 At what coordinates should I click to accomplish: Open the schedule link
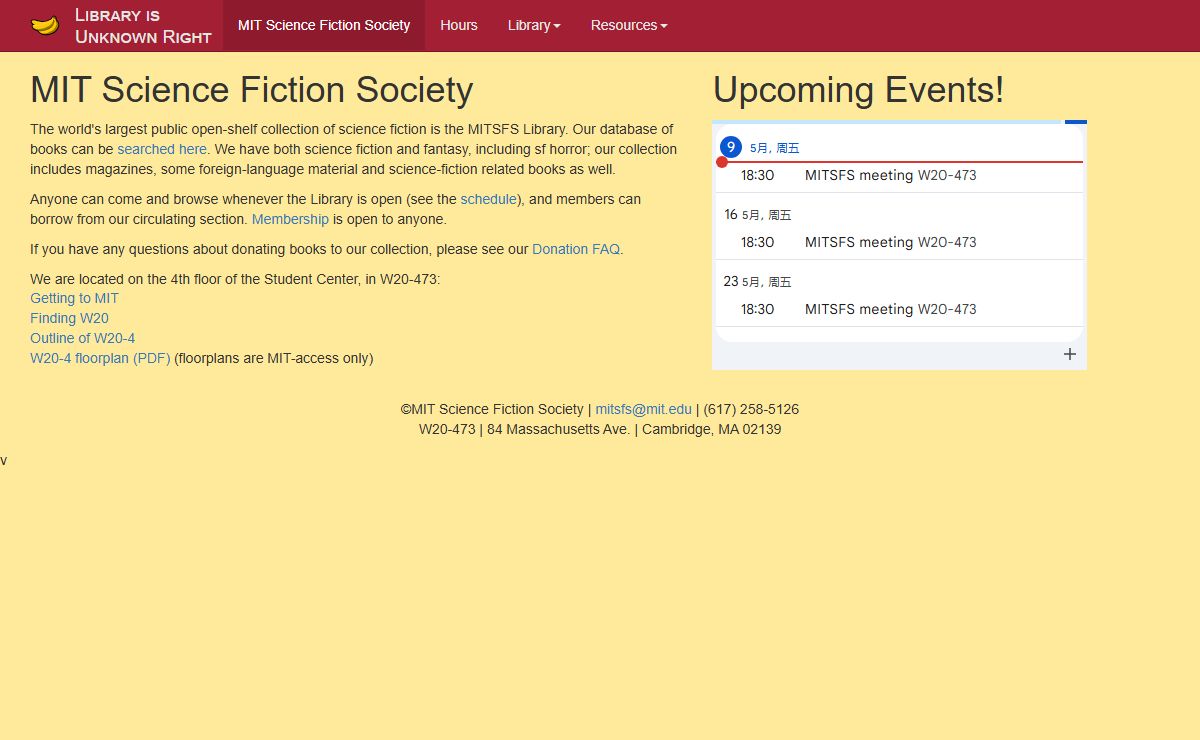(489, 199)
